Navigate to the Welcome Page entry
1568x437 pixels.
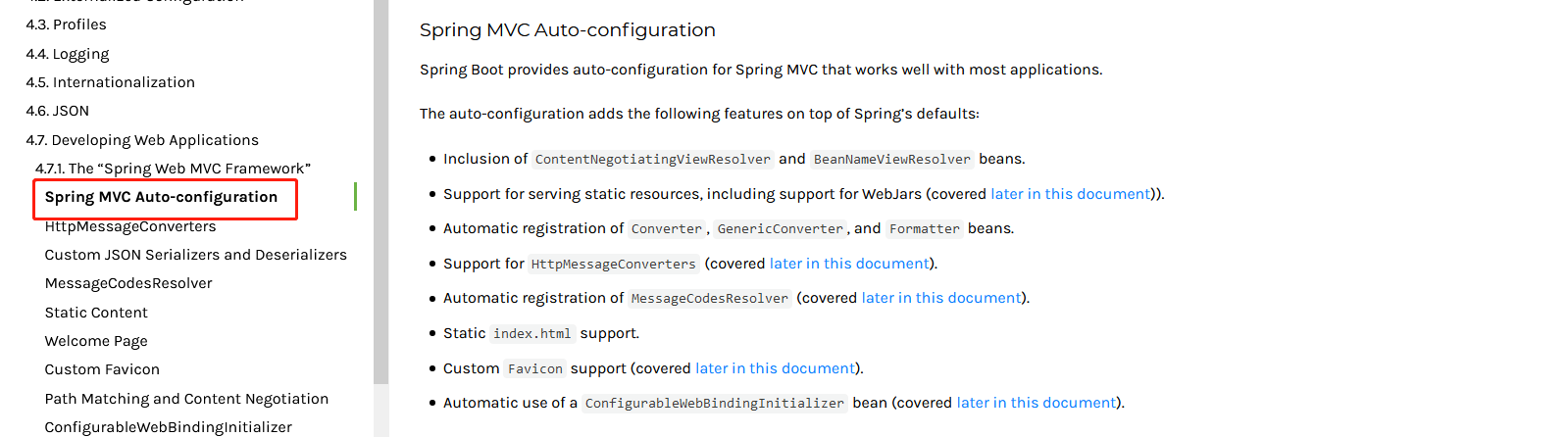pos(96,341)
